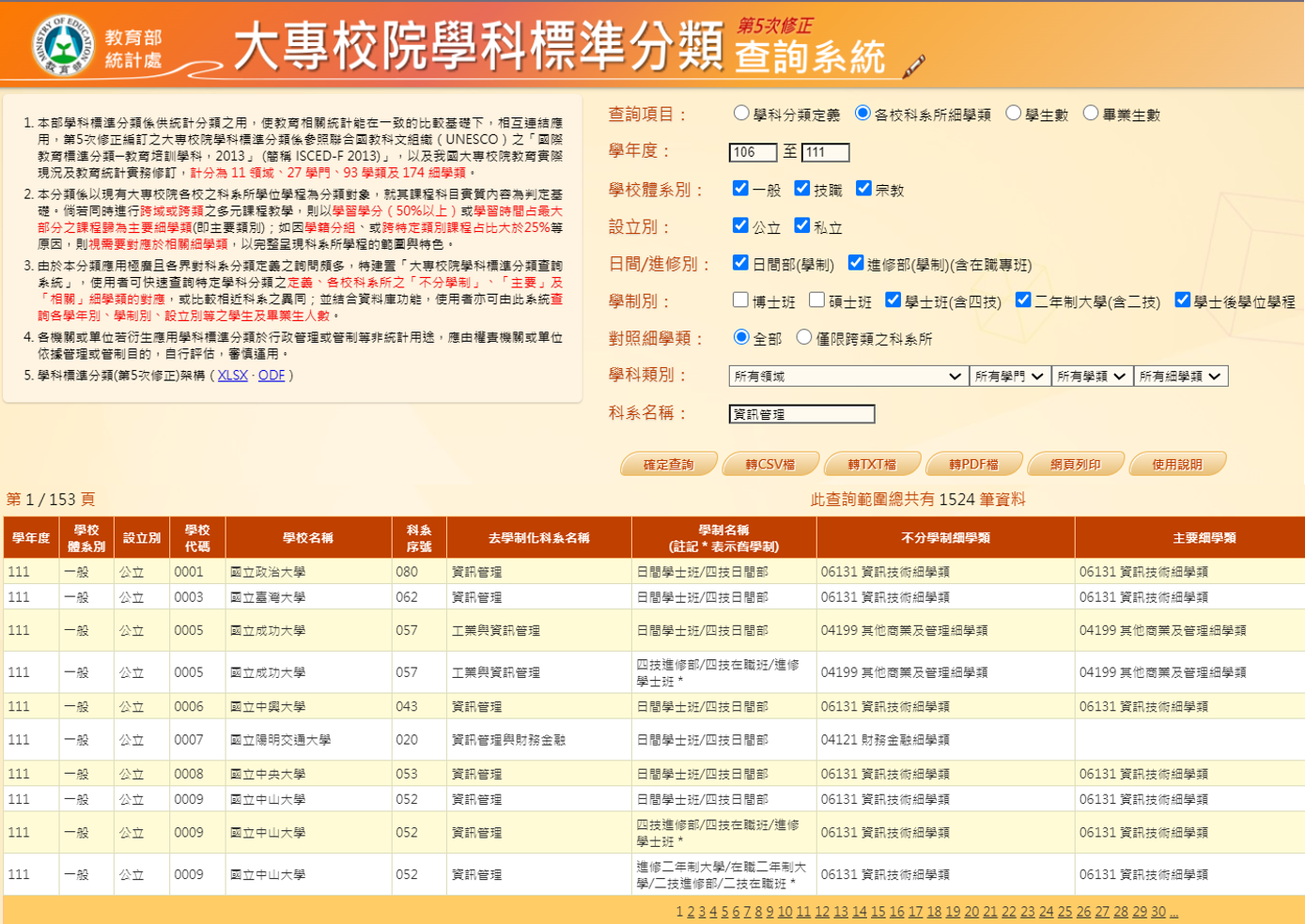
Task: Go to results page 20
Action: pos(971,912)
